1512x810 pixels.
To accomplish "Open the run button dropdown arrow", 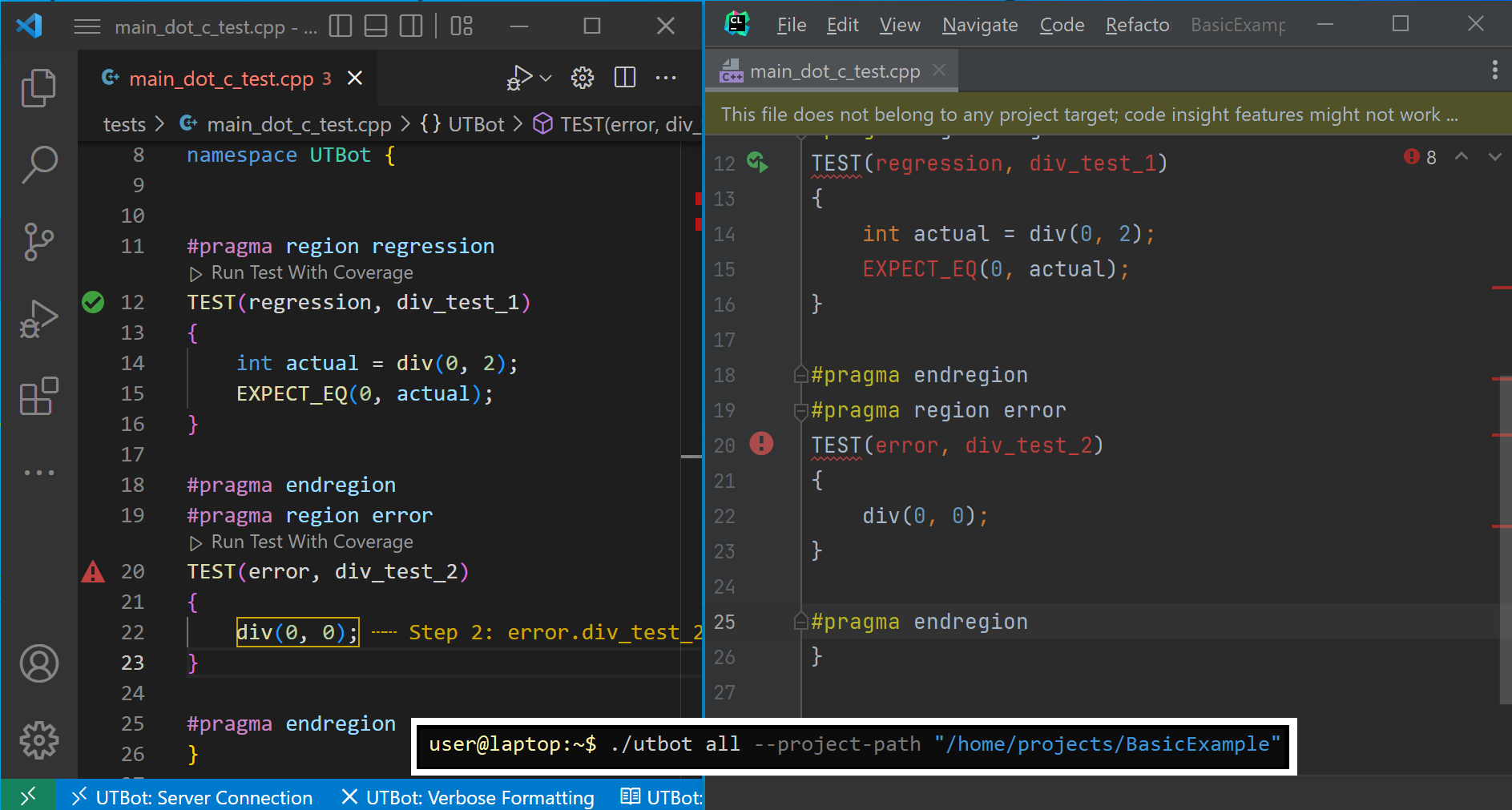I will click(546, 78).
